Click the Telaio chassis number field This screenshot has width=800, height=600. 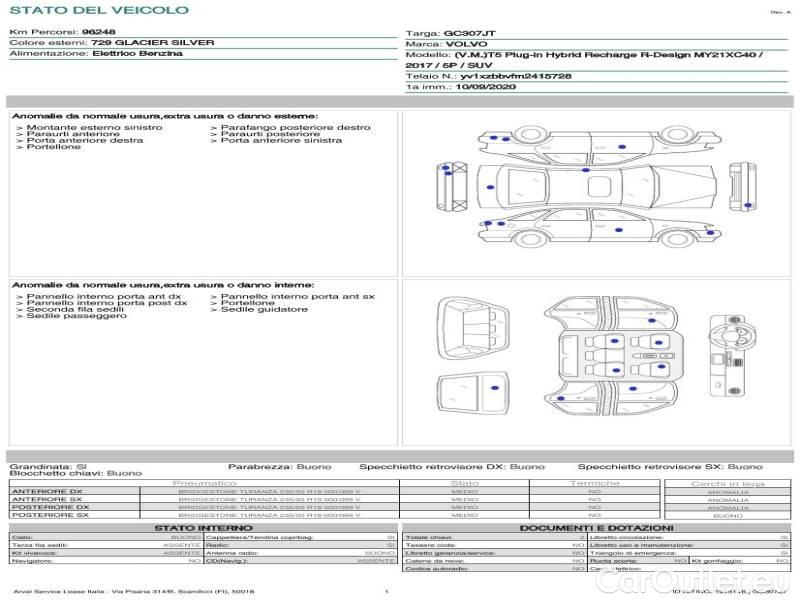click(489, 76)
